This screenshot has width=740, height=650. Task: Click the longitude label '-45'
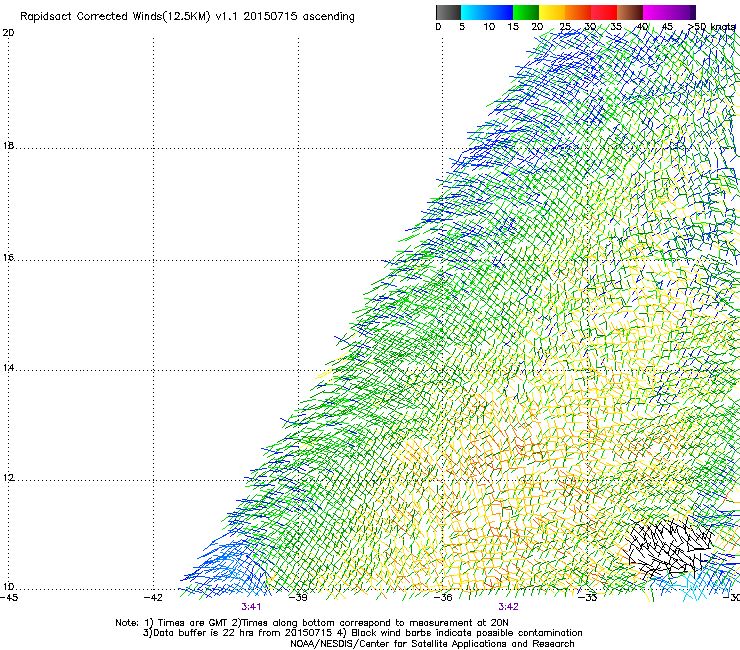click(9, 598)
